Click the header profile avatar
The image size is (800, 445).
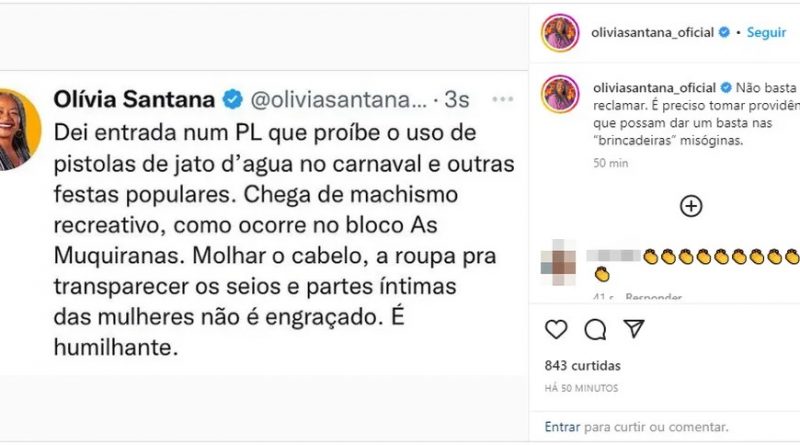tap(561, 33)
